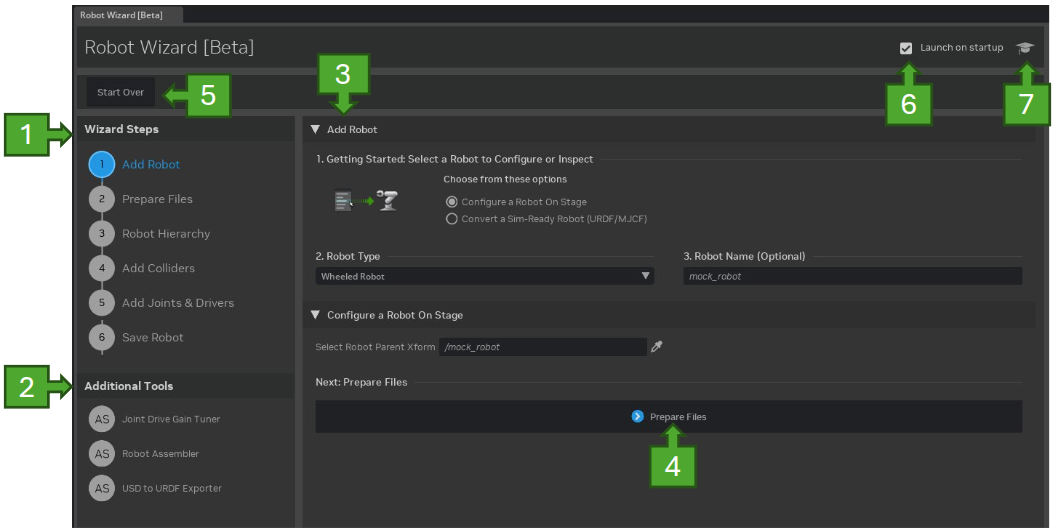Launch the Robot Assembler tool

tap(102, 453)
